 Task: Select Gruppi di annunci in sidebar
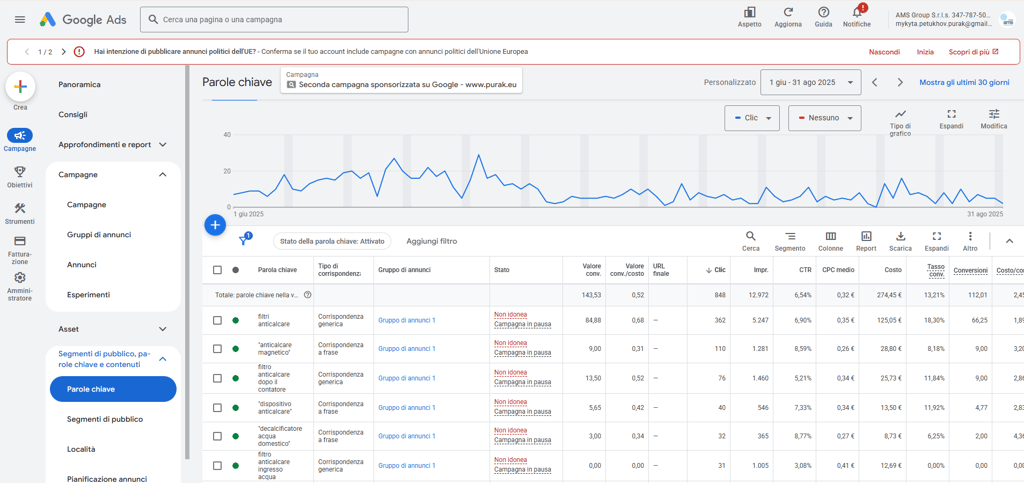[99, 235]
